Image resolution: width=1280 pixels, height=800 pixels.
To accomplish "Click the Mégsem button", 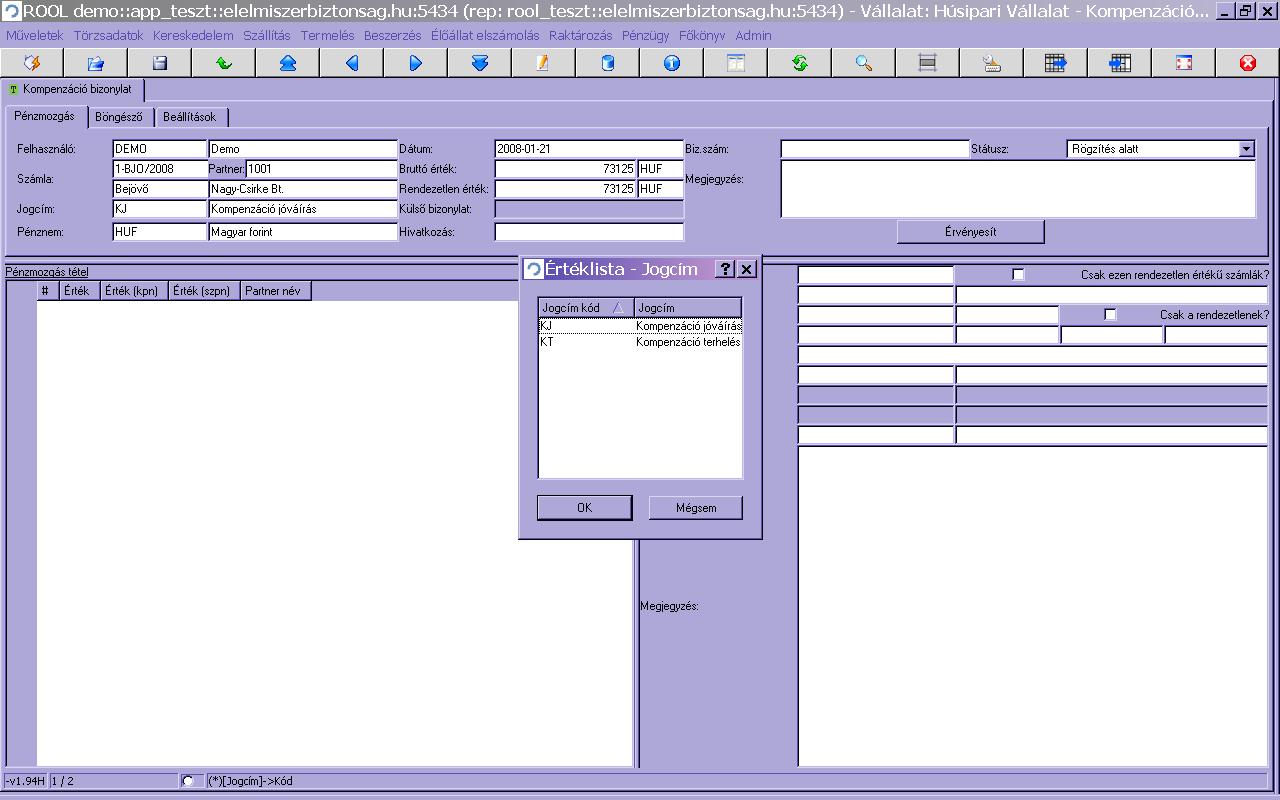I will (x=696, y=508).
